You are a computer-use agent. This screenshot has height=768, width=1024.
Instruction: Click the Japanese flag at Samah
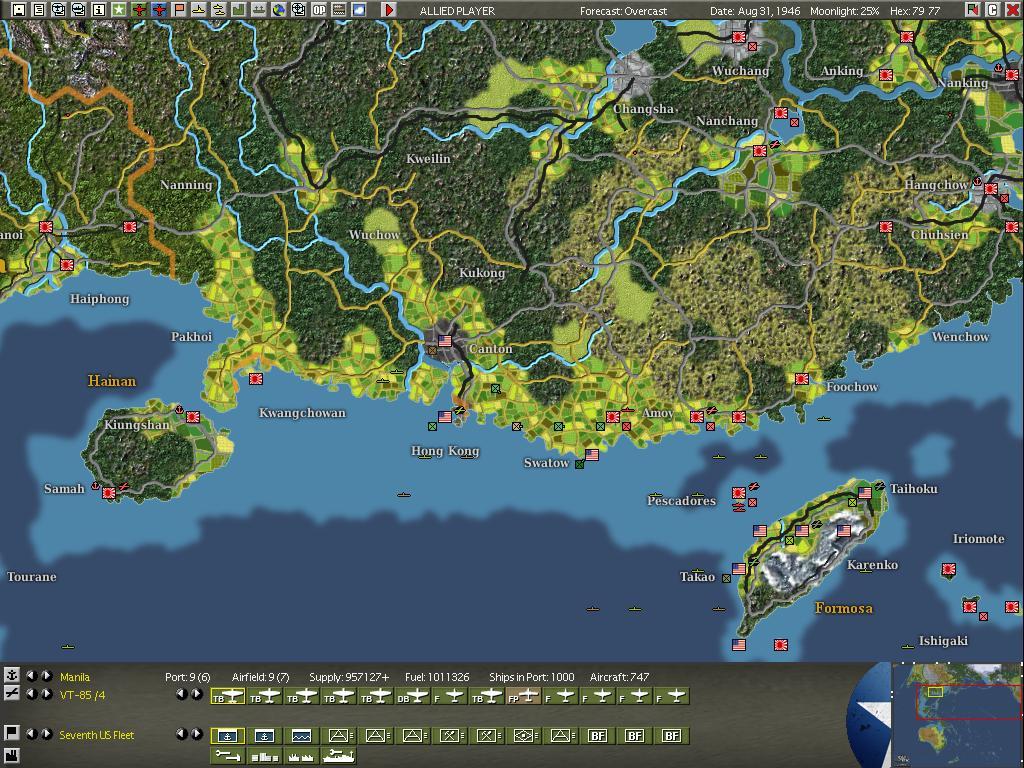tap(109, 493)
